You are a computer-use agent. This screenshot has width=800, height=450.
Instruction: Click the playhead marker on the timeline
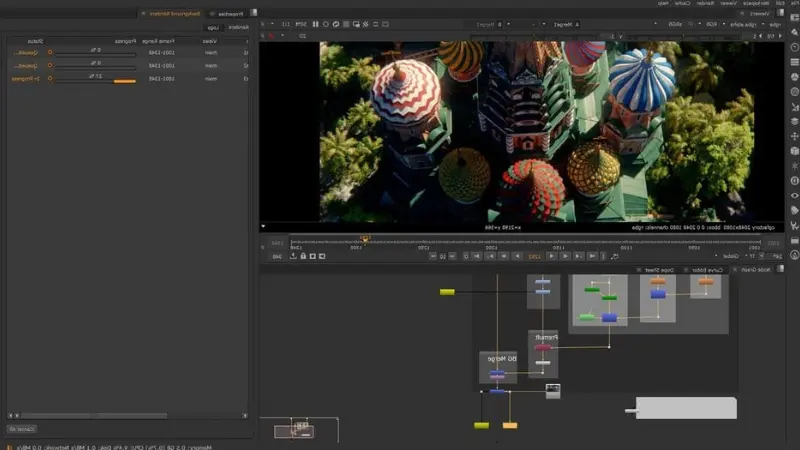pyautogui.click(x=365, y=240)
